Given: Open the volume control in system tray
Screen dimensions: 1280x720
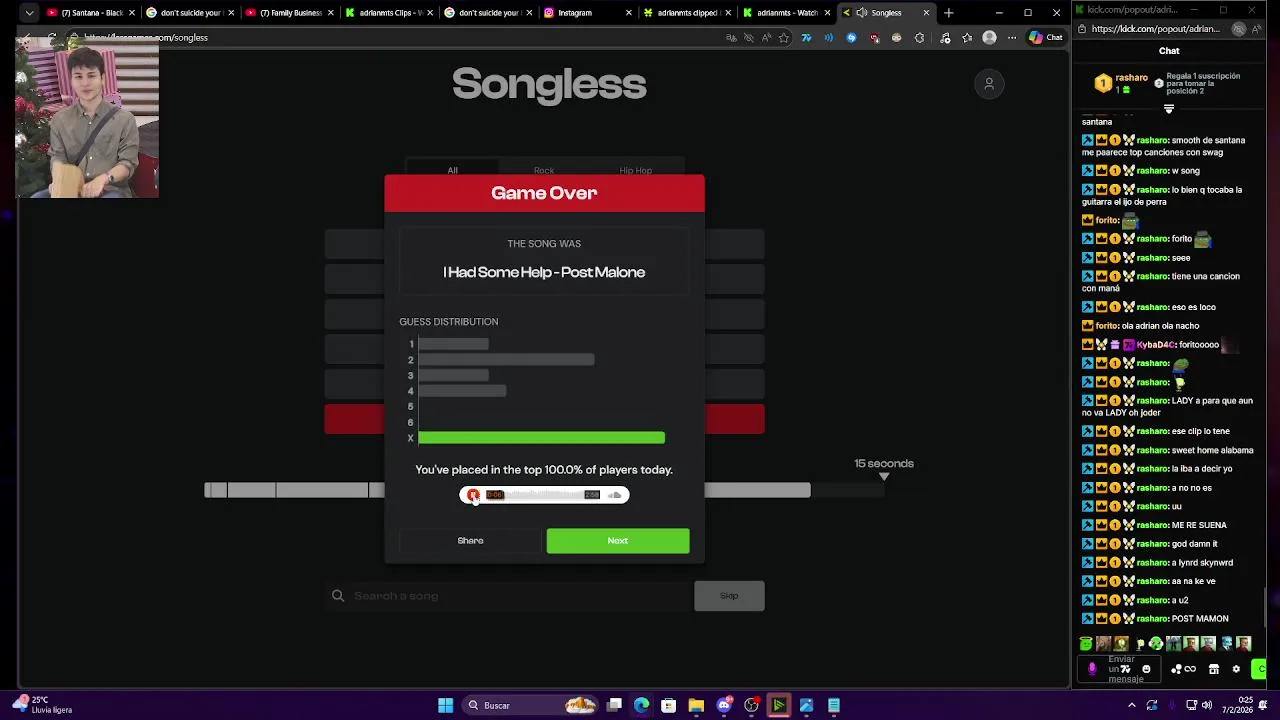Looking at the screenshot, I should [x=1207, y=705].
